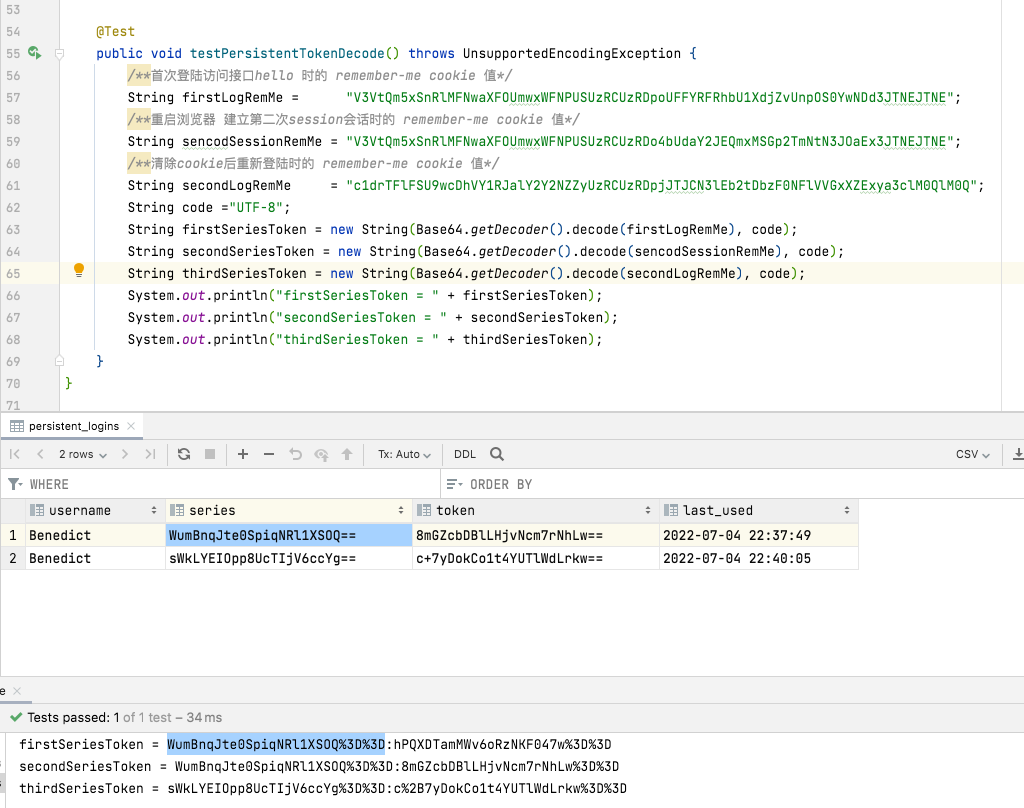Jump to the last page of rows
This screenshot has height=808, width=1024.
point(150,454)
